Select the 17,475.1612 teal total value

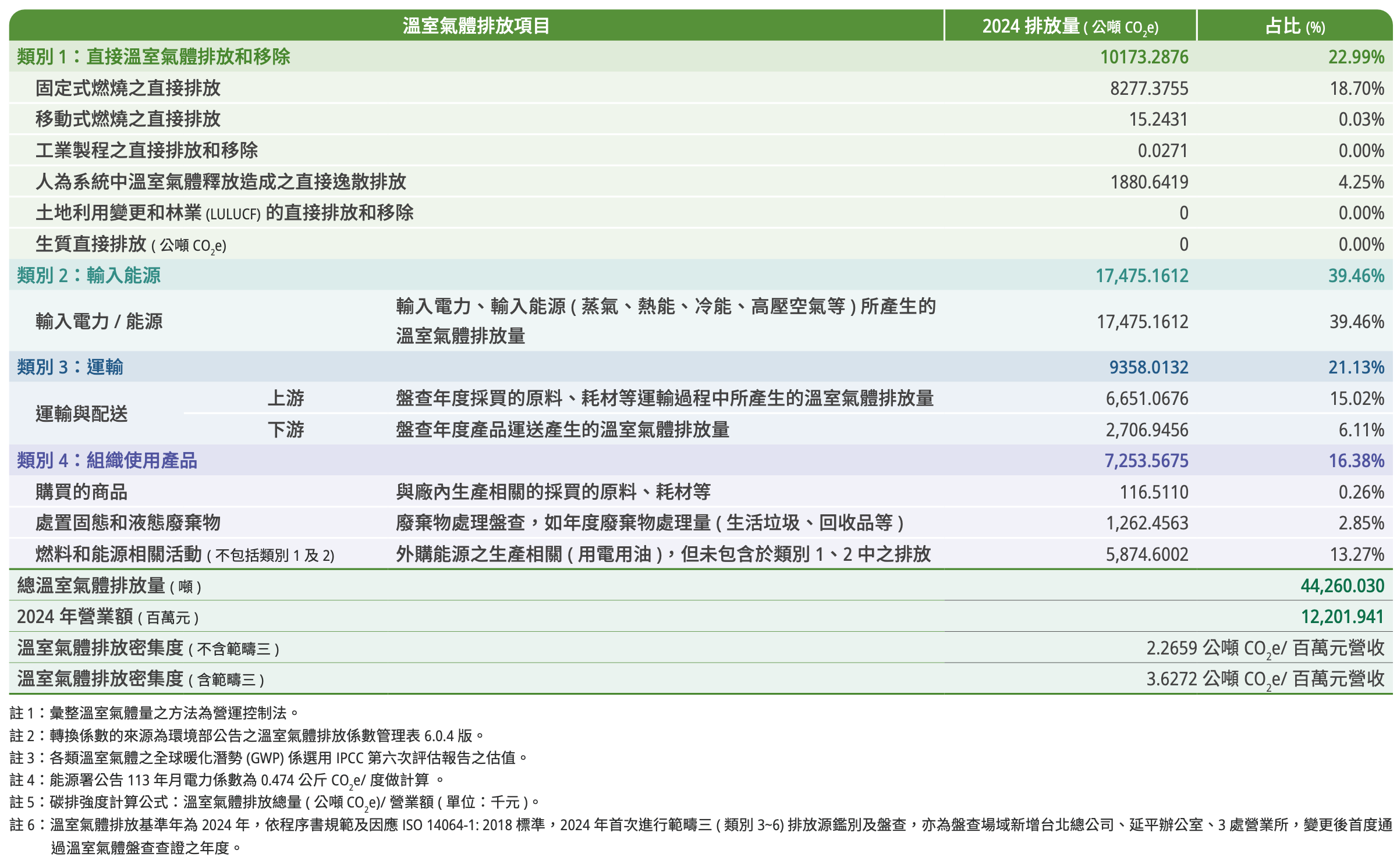[x=1141, y=275]
